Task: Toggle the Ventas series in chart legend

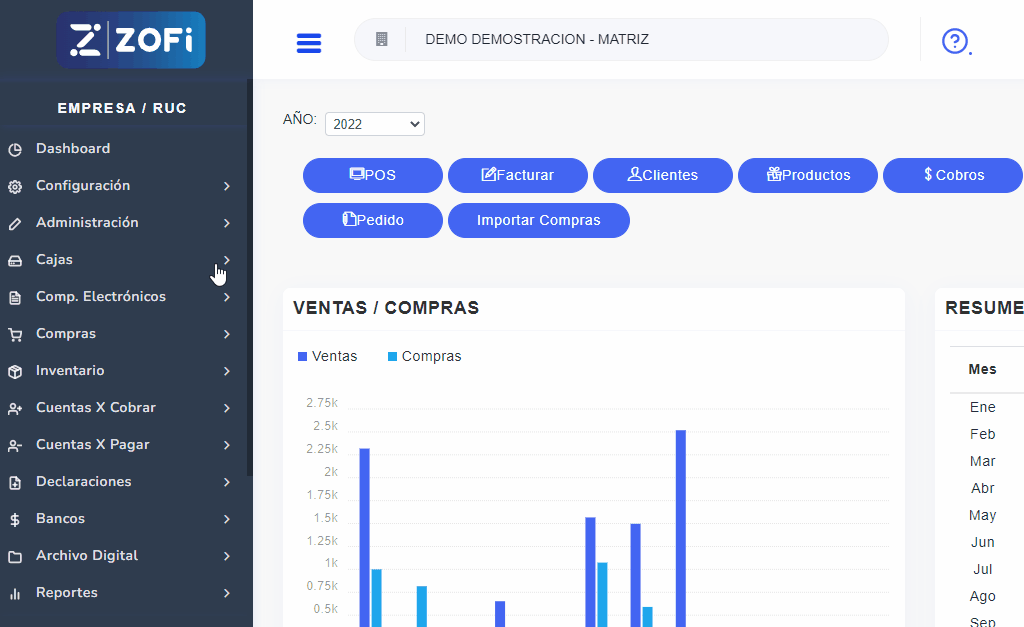Action: (328, 357)
